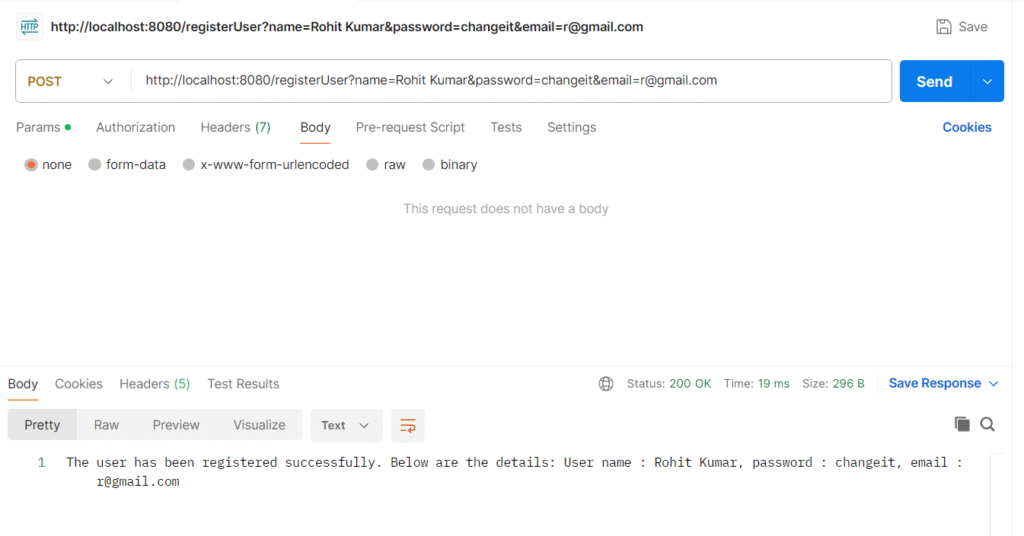Select the none body type radio
This screenshot has height=536, width=1024.
coord(31,165)
